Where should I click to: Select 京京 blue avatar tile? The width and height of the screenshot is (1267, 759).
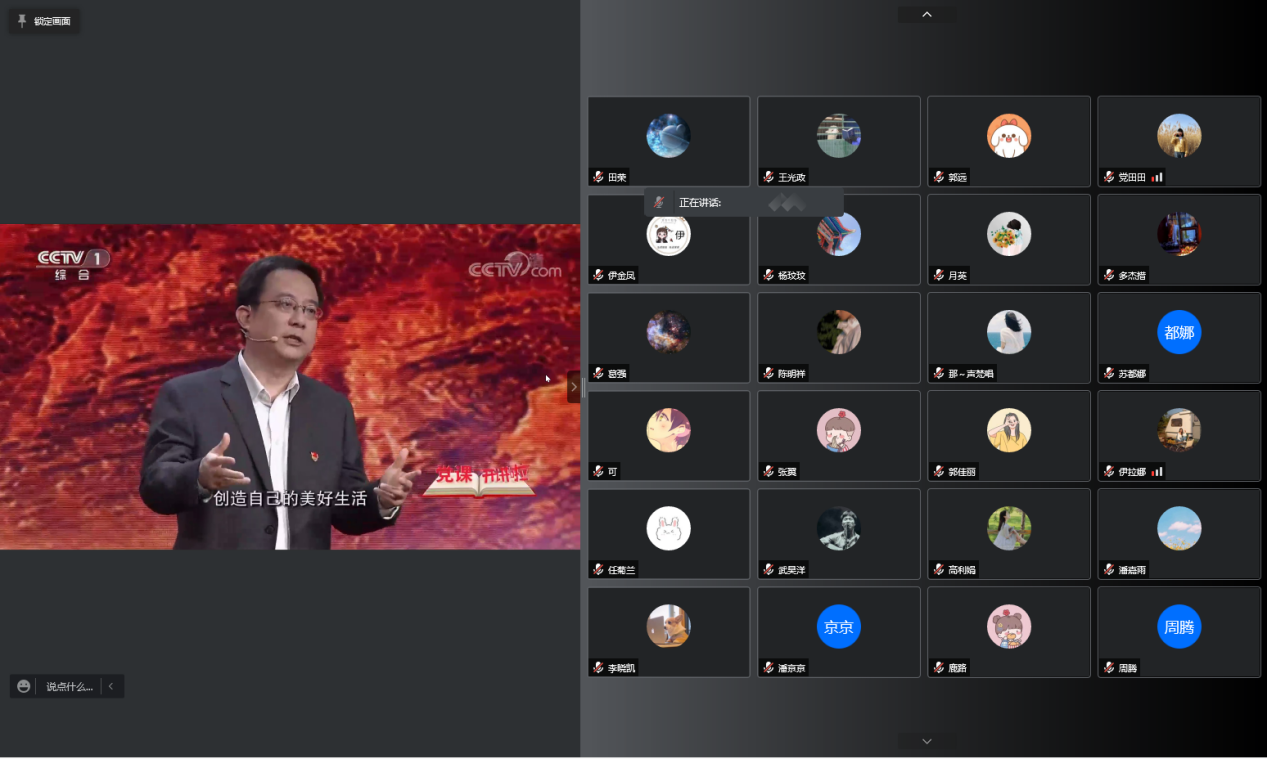click(x=838, y=627)
